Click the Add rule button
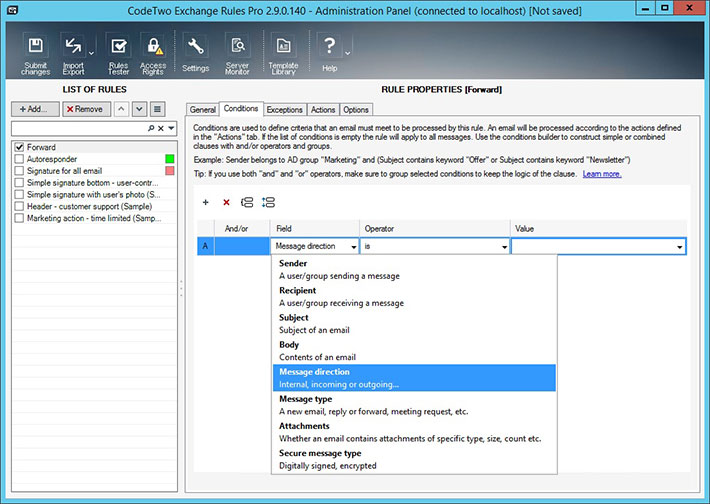Image resolution: width=710 pixels, height=504 pixels. [35, 109]
